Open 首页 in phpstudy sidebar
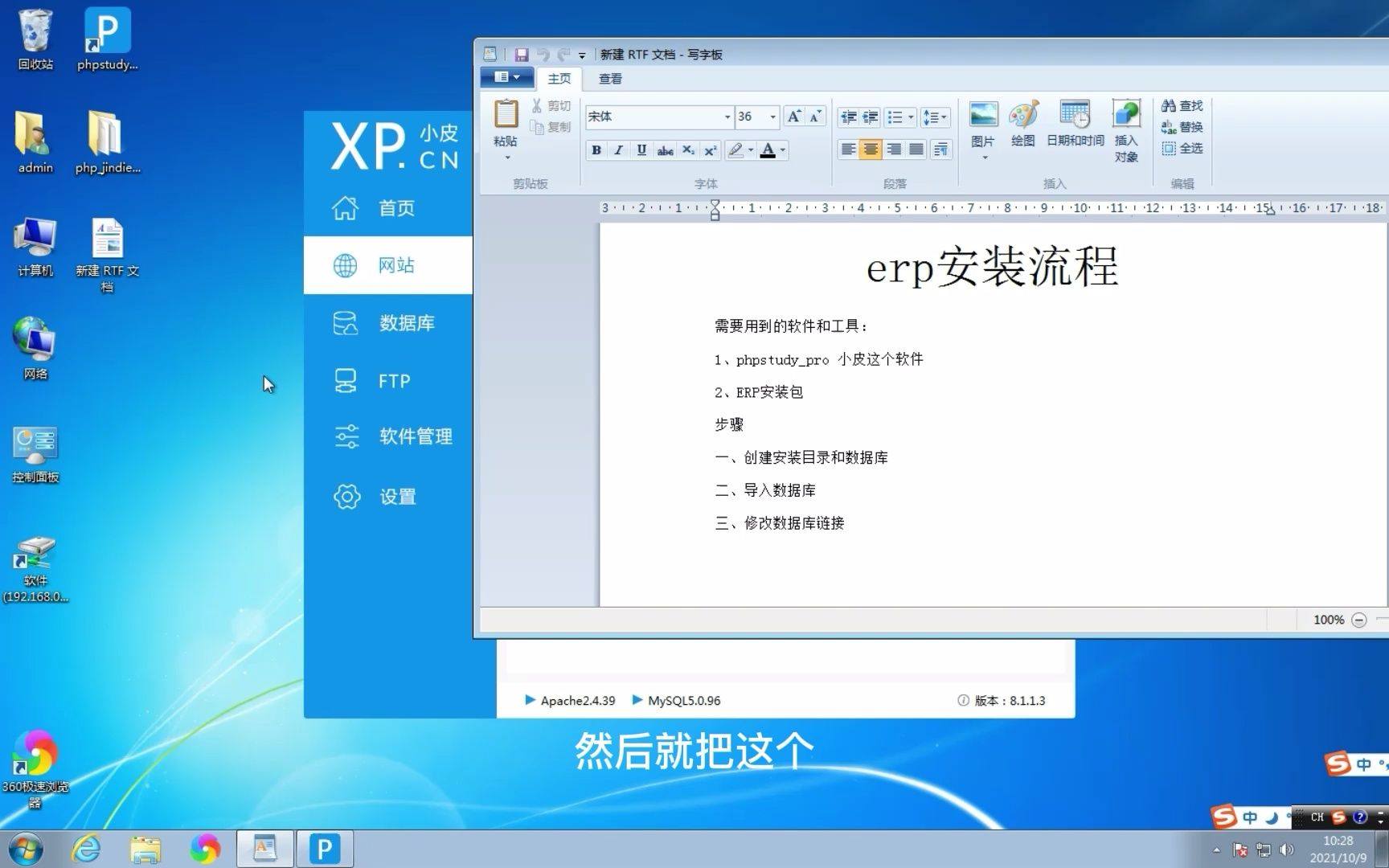This screenshot has height=868, width=1389. pyautogui.click(x=388, y=208)
